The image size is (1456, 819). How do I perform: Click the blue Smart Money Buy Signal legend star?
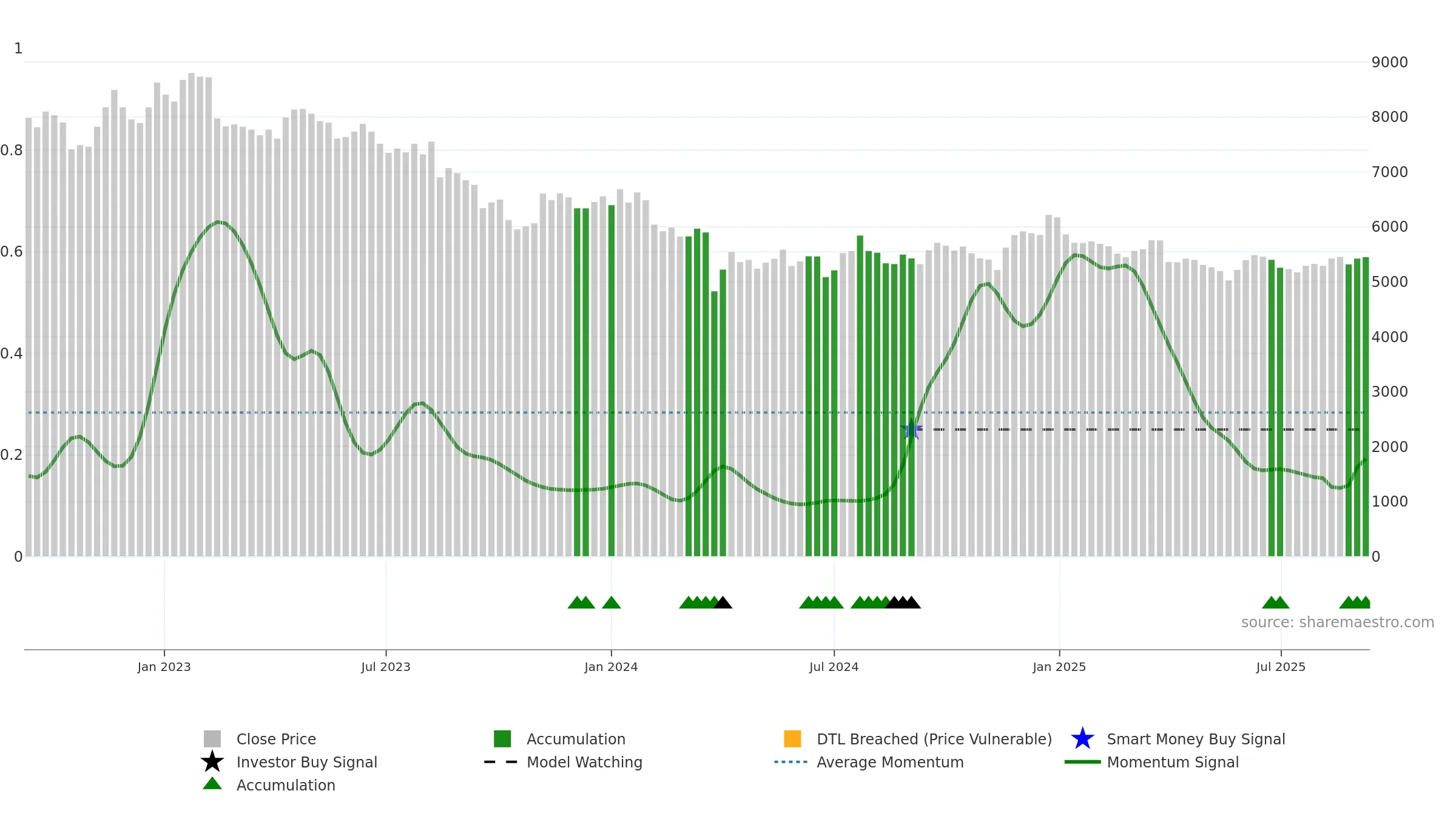pos(1082,739)
